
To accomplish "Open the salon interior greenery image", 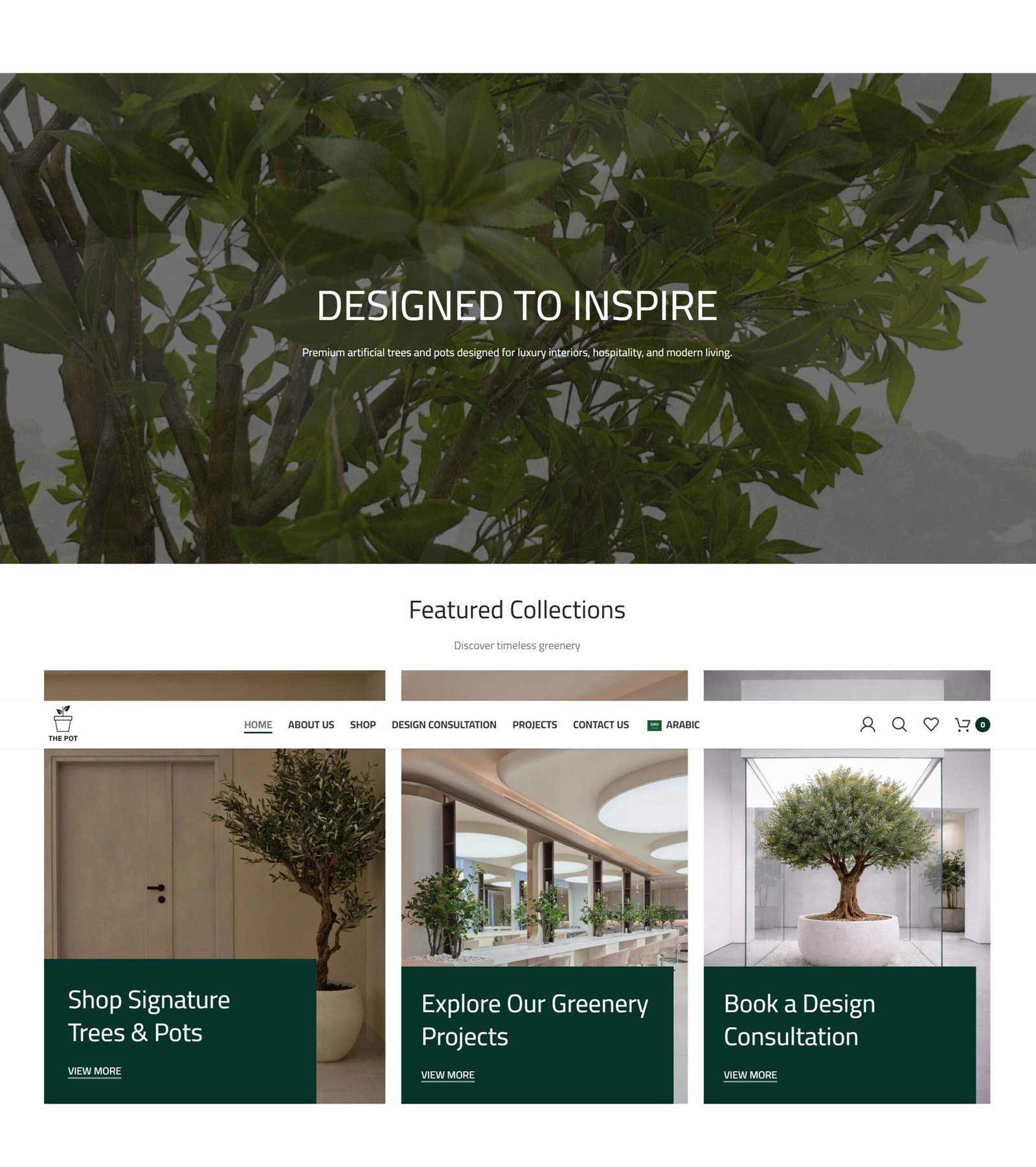I will click(x=545, y=857).
